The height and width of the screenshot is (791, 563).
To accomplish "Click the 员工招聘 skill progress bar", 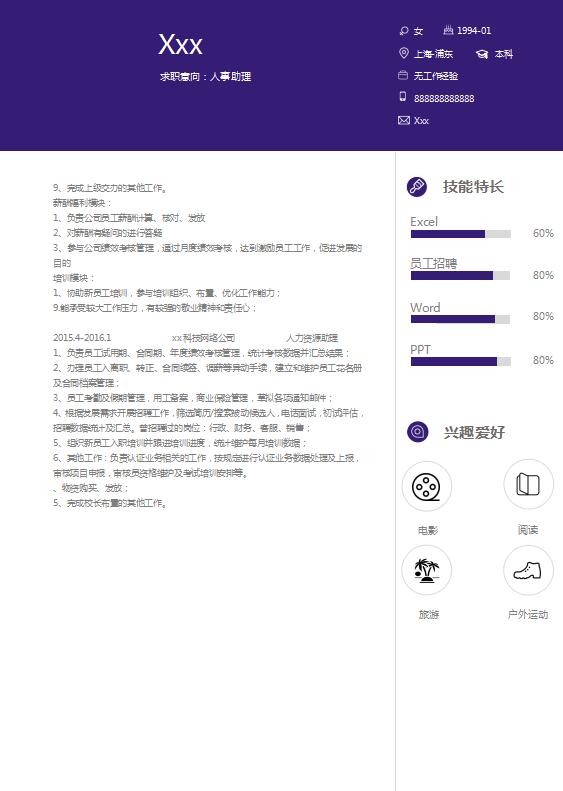I will coord(461,275).
